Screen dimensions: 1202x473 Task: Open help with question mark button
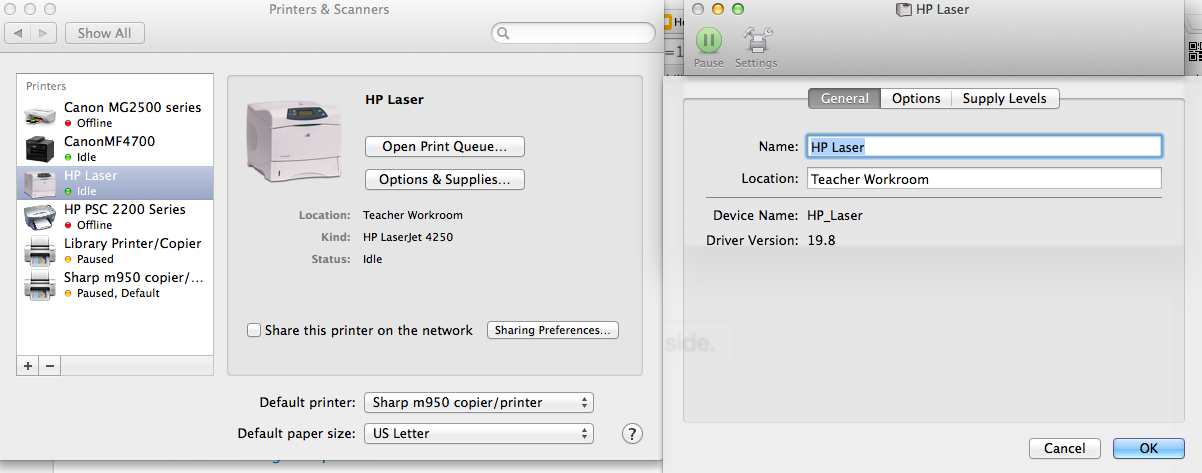click(x=632, y=433)
